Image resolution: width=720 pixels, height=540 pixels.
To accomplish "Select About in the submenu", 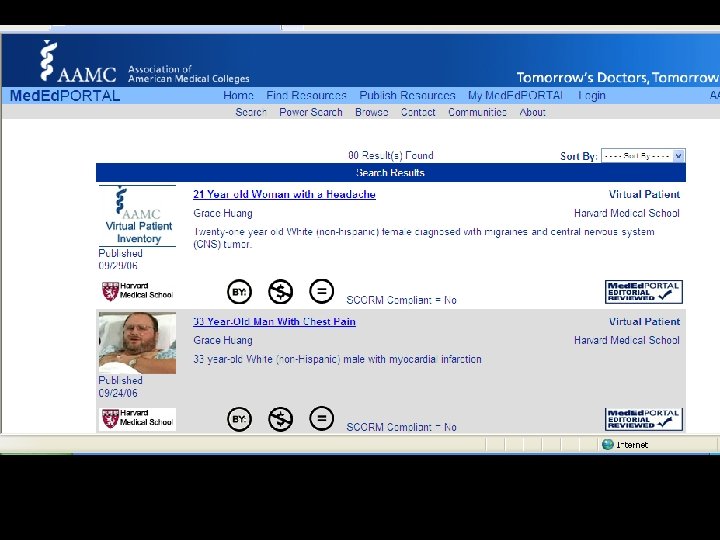I will 533,112.
